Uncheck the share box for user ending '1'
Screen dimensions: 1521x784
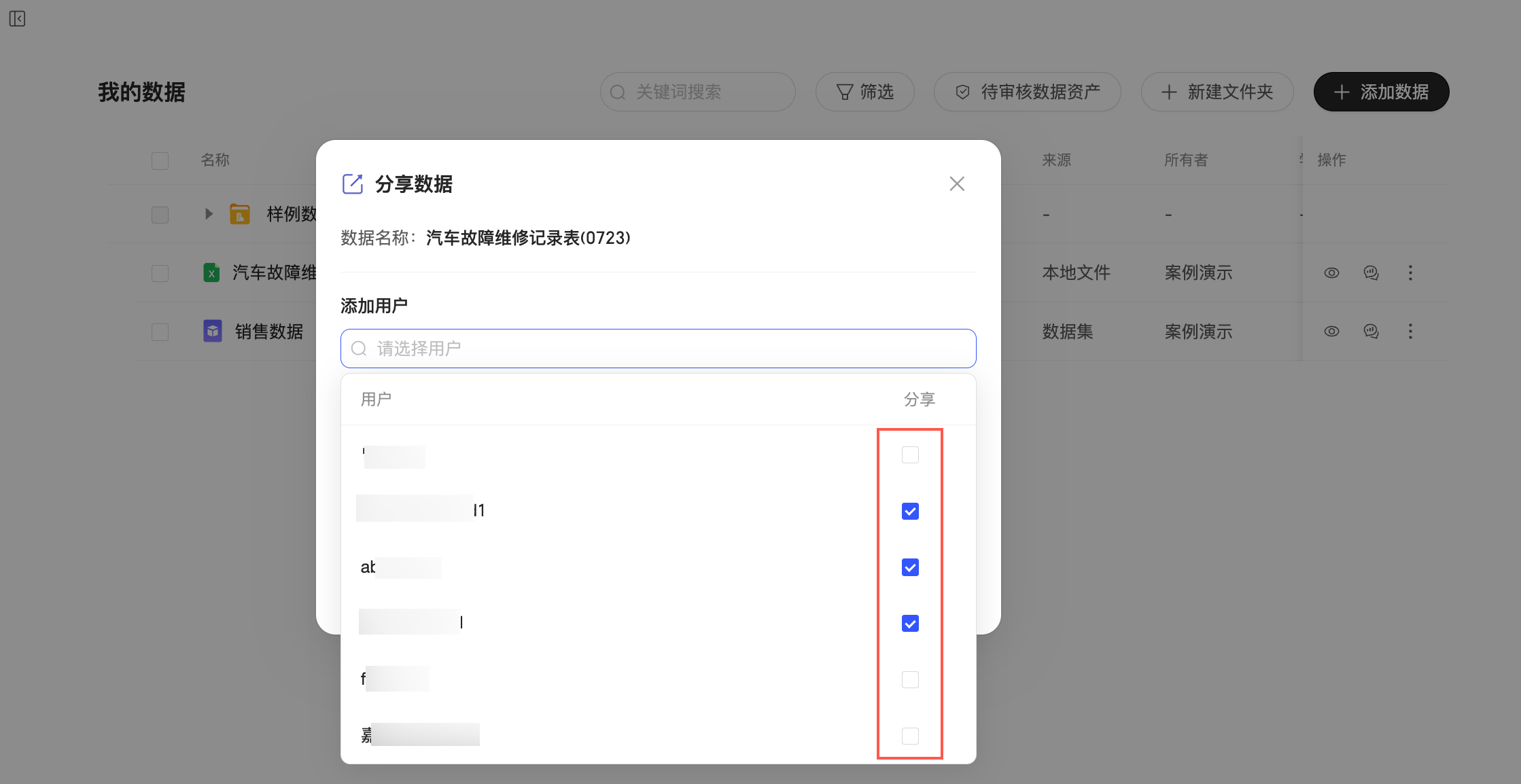910,511
